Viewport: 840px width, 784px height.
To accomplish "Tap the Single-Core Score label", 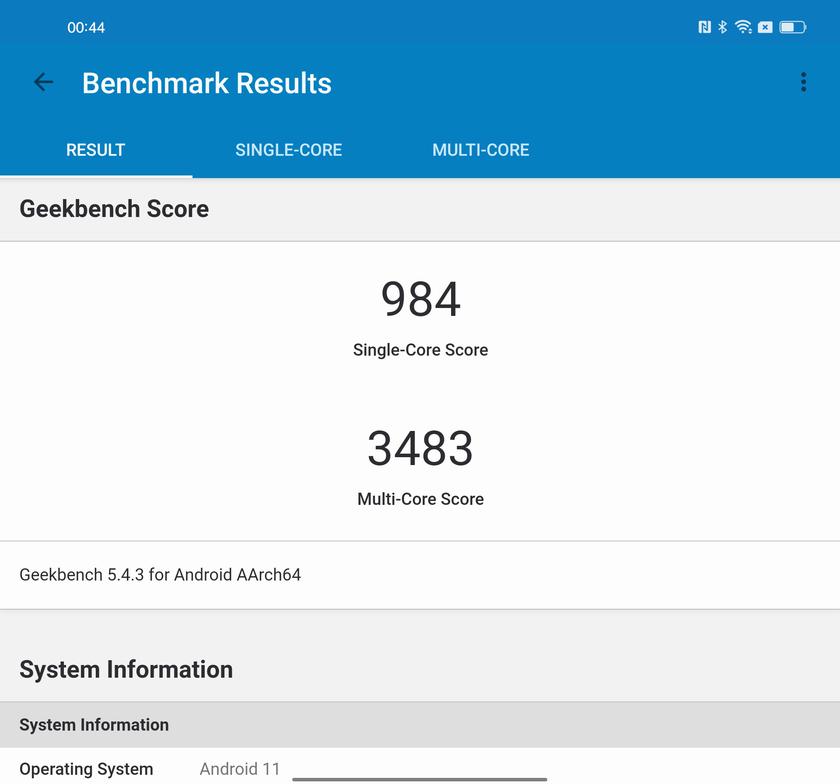I will click(x=420, y=350).
